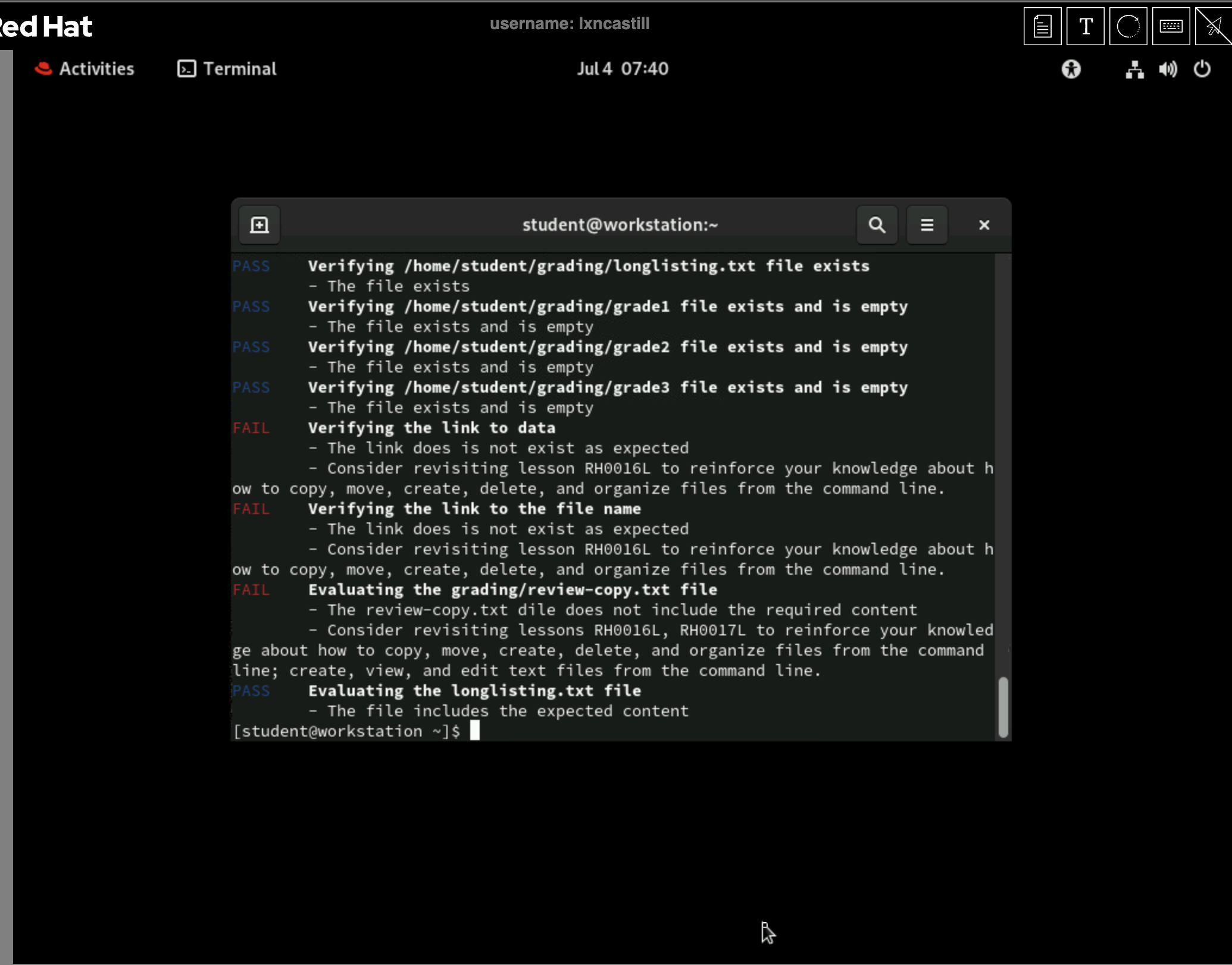
Task: Click the terminal search magnifier icon
Action: click(877, 225)
